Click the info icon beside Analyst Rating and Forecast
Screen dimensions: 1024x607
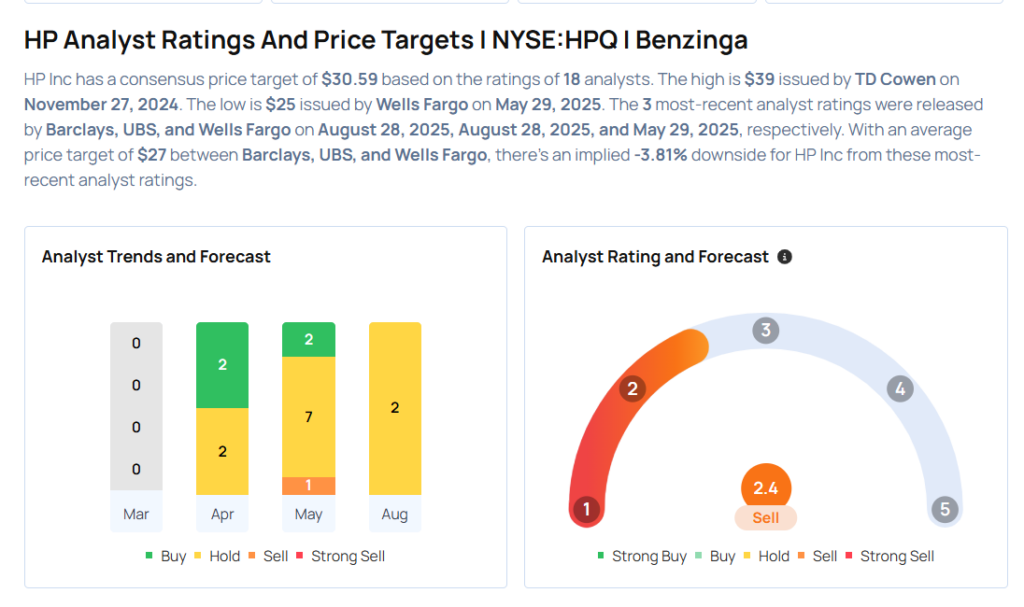click(x=785, y=257)
